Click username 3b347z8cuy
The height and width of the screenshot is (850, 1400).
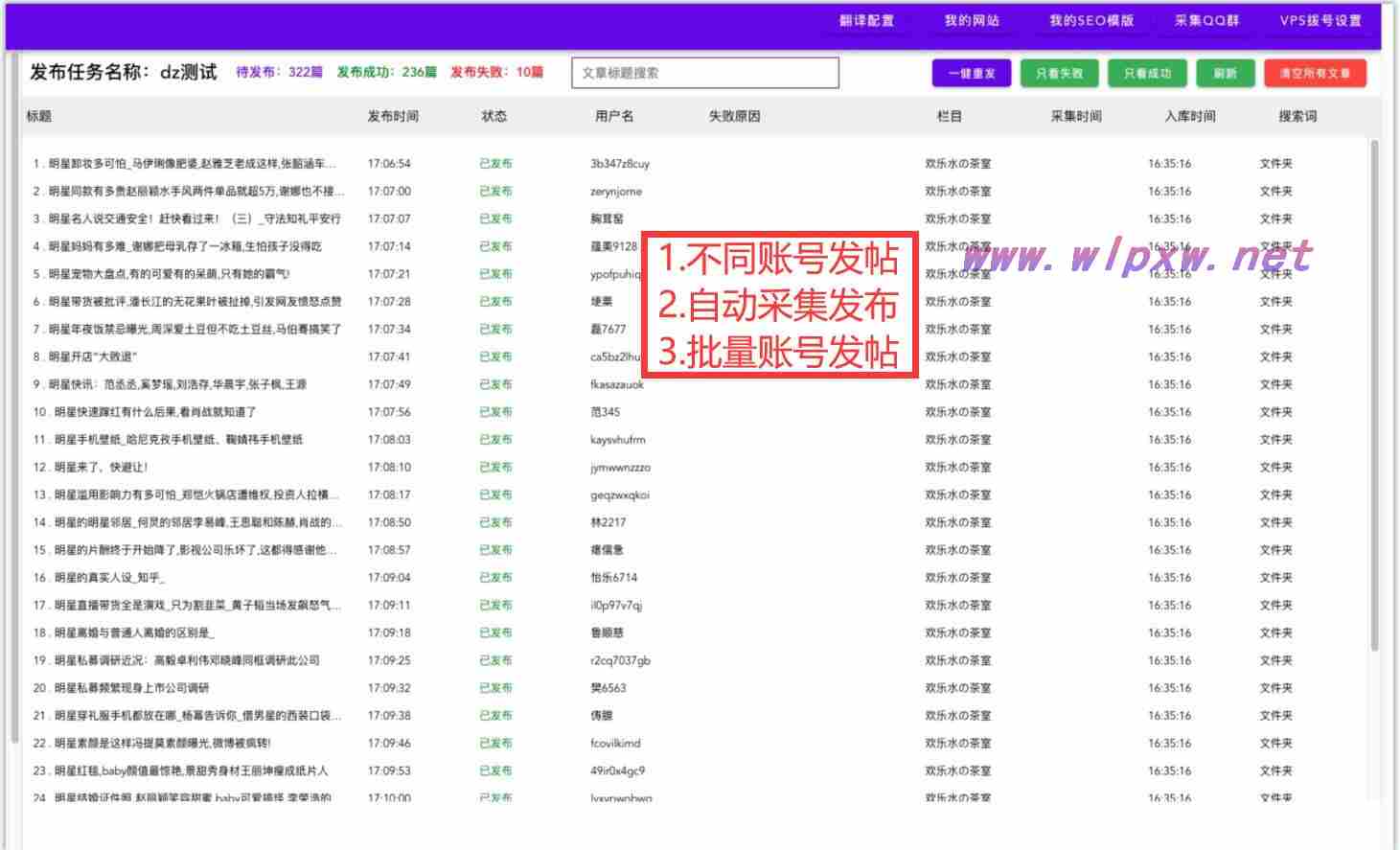pos(620,164)
